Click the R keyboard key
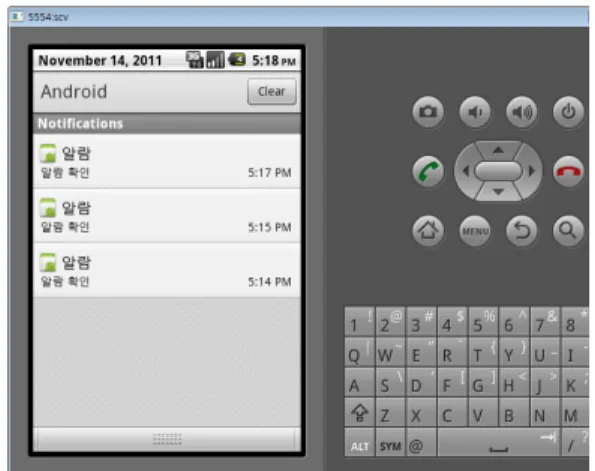The image size is (595, 471). click(x=452, y=352)
